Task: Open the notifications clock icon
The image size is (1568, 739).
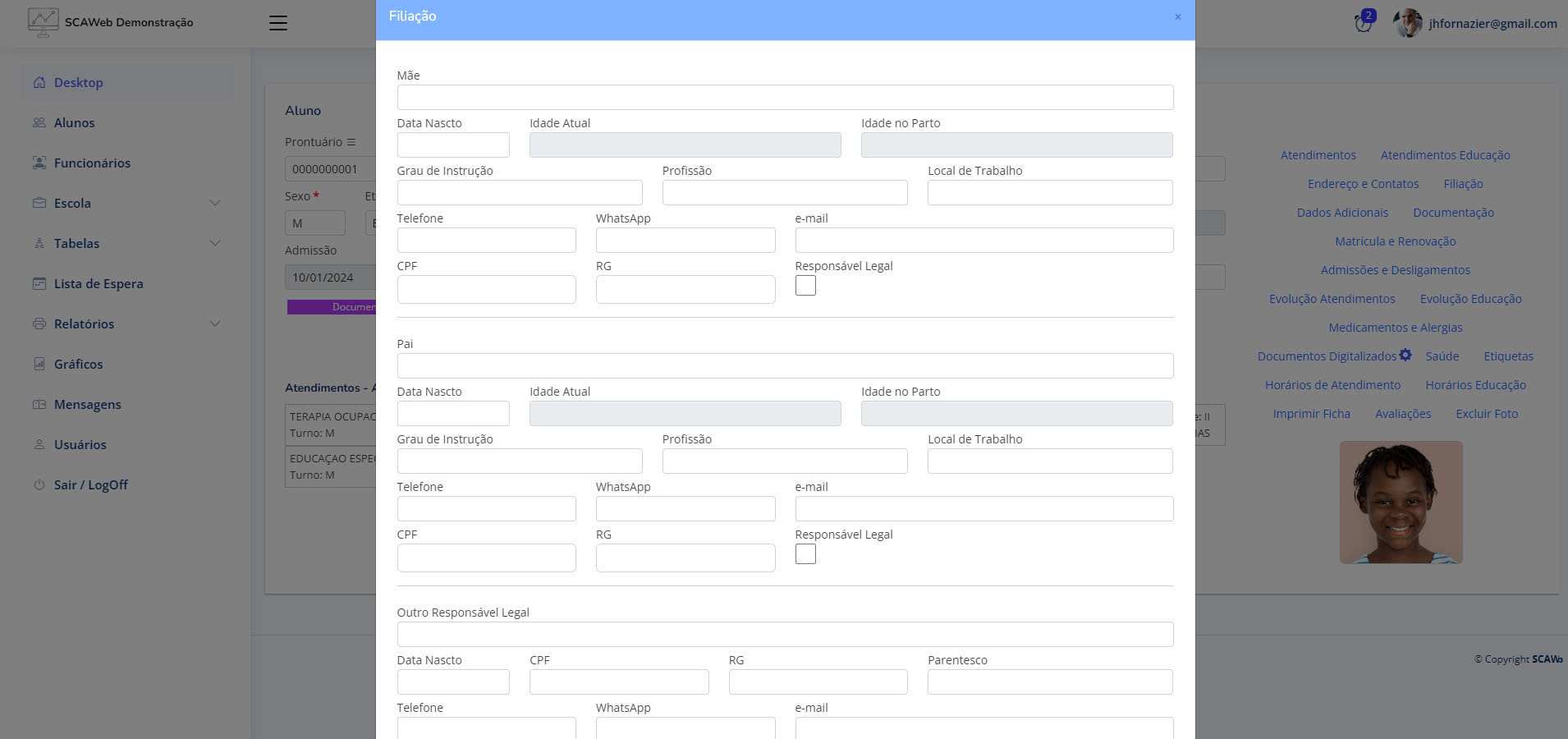Action: [x=1363, y=23]
